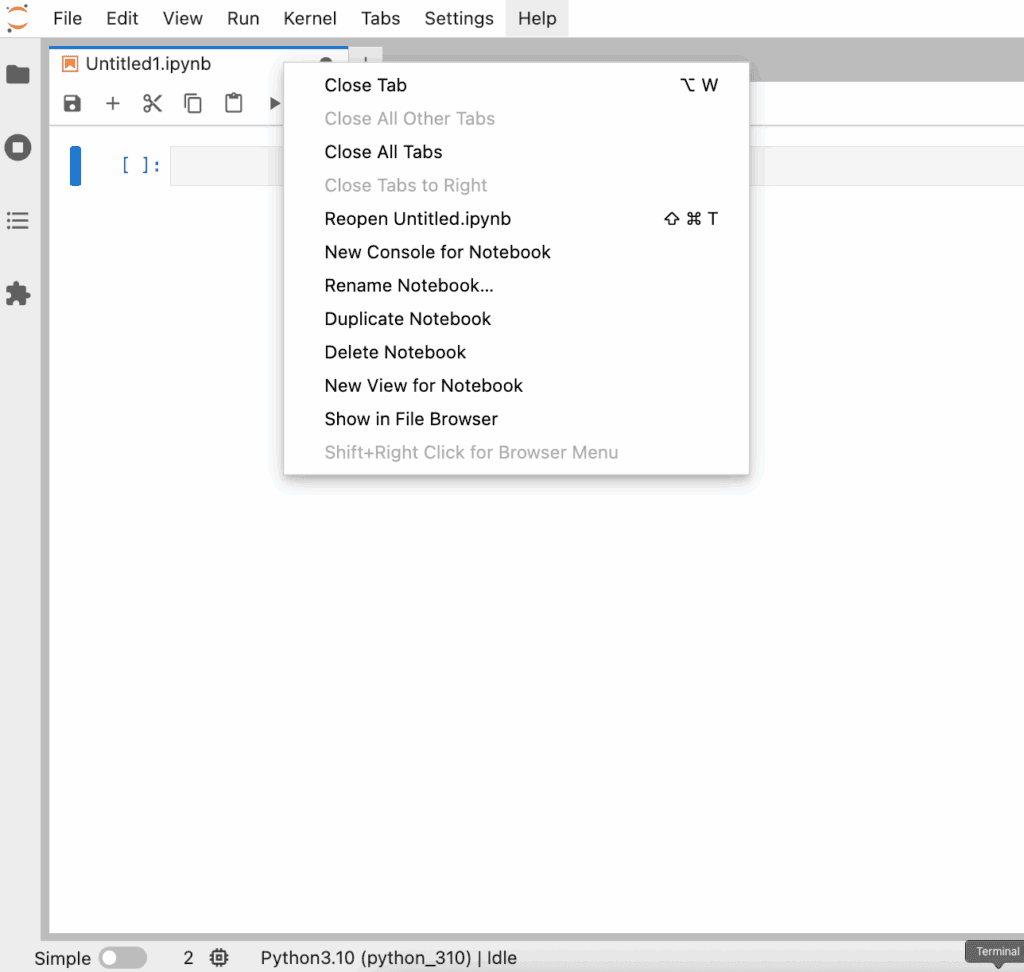Select Close All Tabs from context menu
This screenshot has height=972, width=1024.
coord(383,152)
